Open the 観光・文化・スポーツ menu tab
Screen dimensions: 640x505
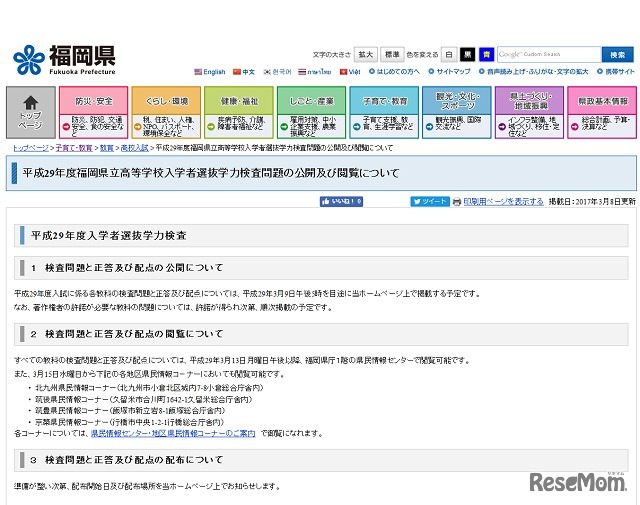coord(457,101)
